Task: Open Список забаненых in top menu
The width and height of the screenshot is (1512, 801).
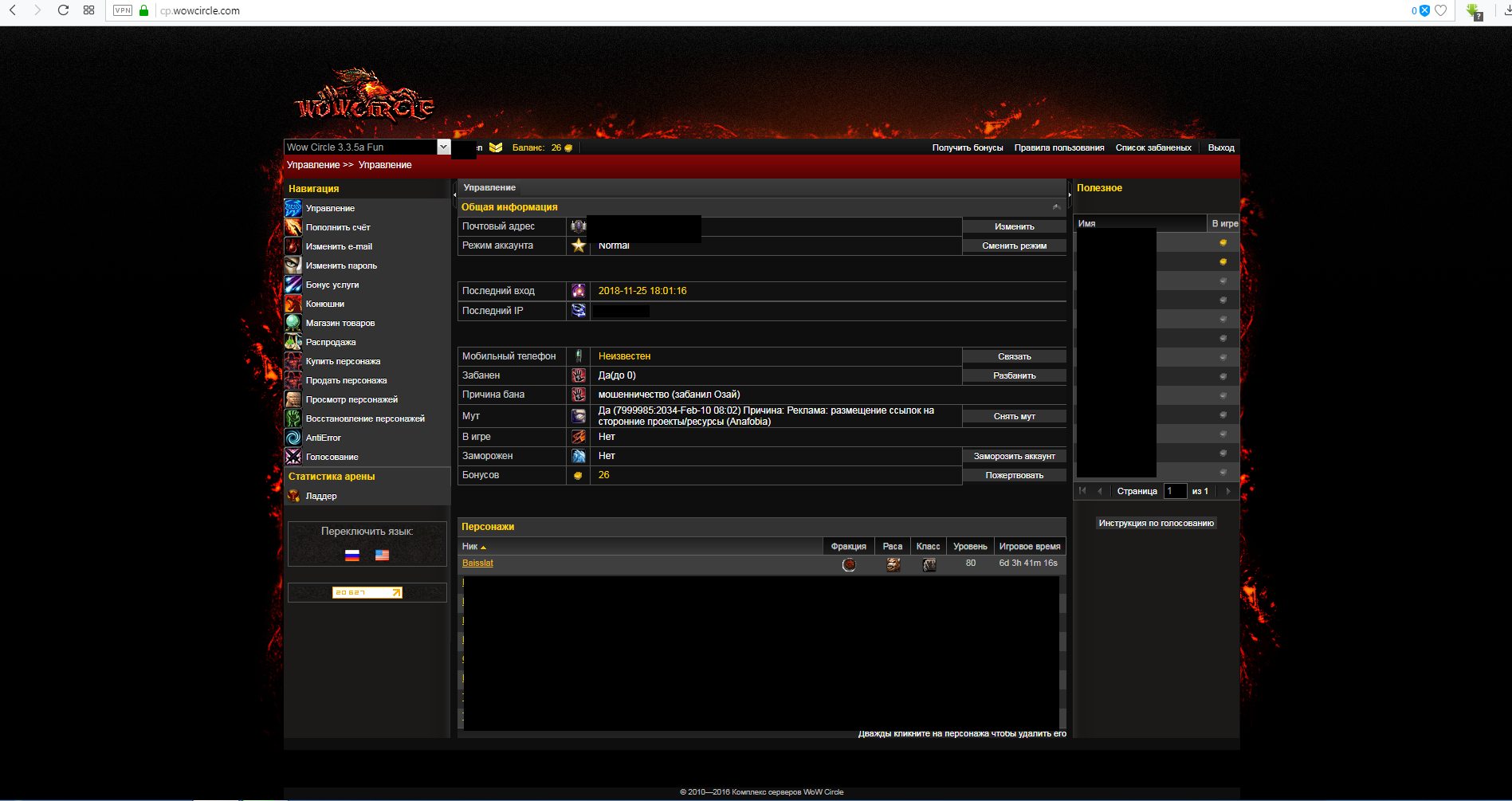Action: click(x=1153, y=147)
